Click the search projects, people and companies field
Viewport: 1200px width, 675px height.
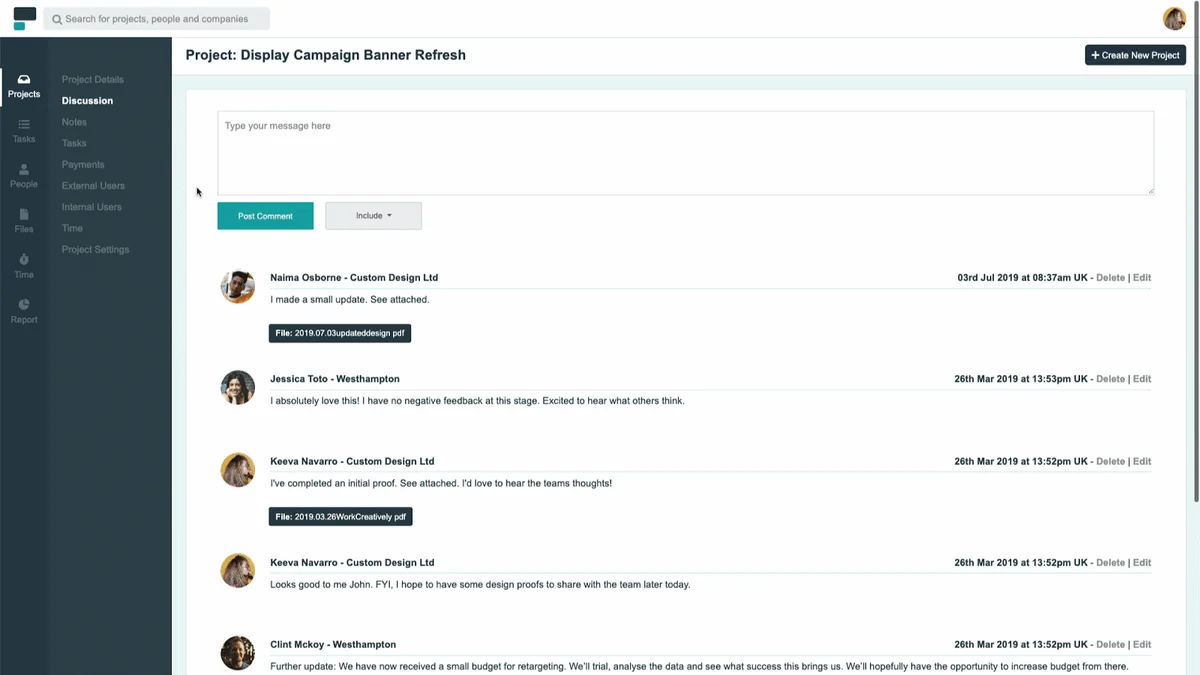[157, 19]
